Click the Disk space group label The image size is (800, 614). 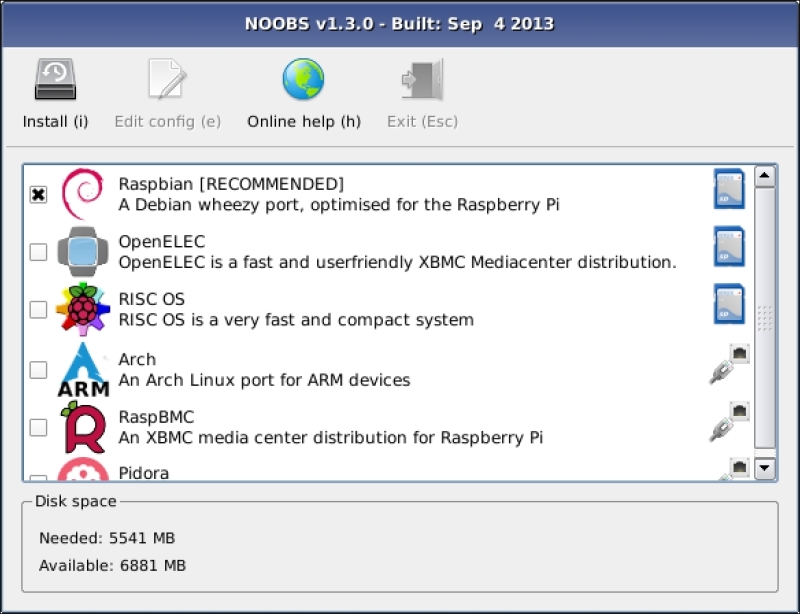76,501
